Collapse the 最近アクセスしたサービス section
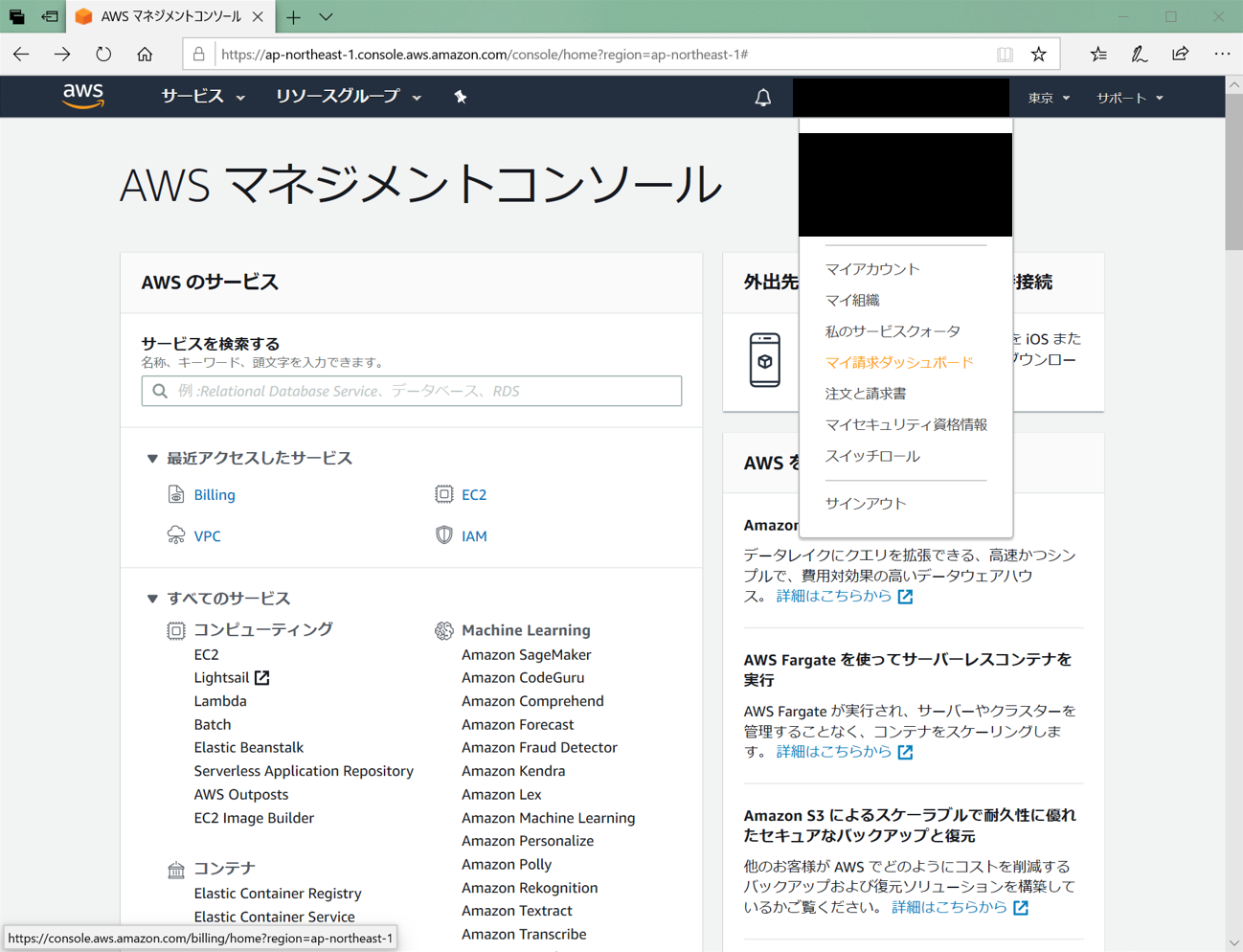 (152, 459)
